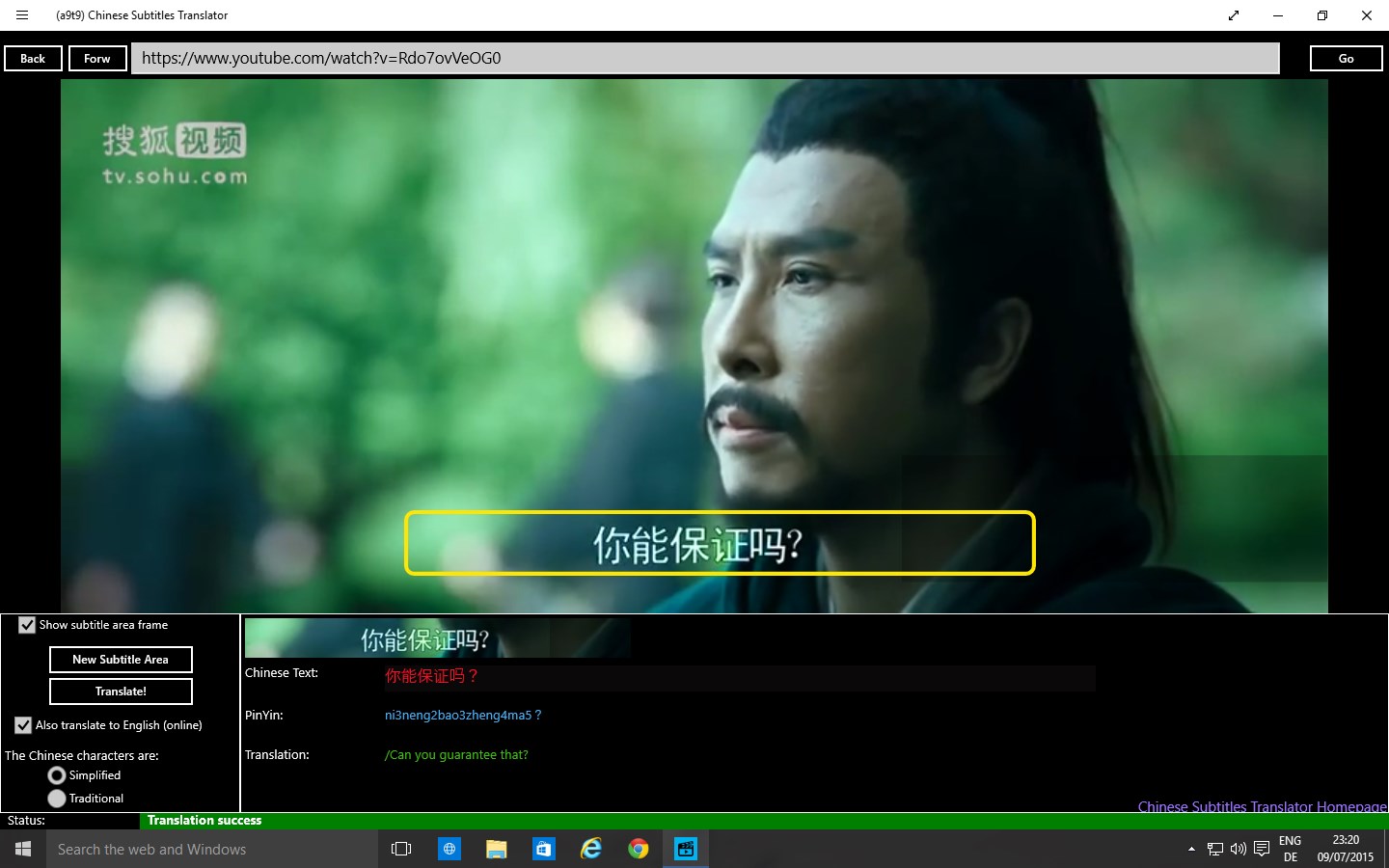1389x868 pixels.
Task: Select the Traditional characters option
Action: 57,799
